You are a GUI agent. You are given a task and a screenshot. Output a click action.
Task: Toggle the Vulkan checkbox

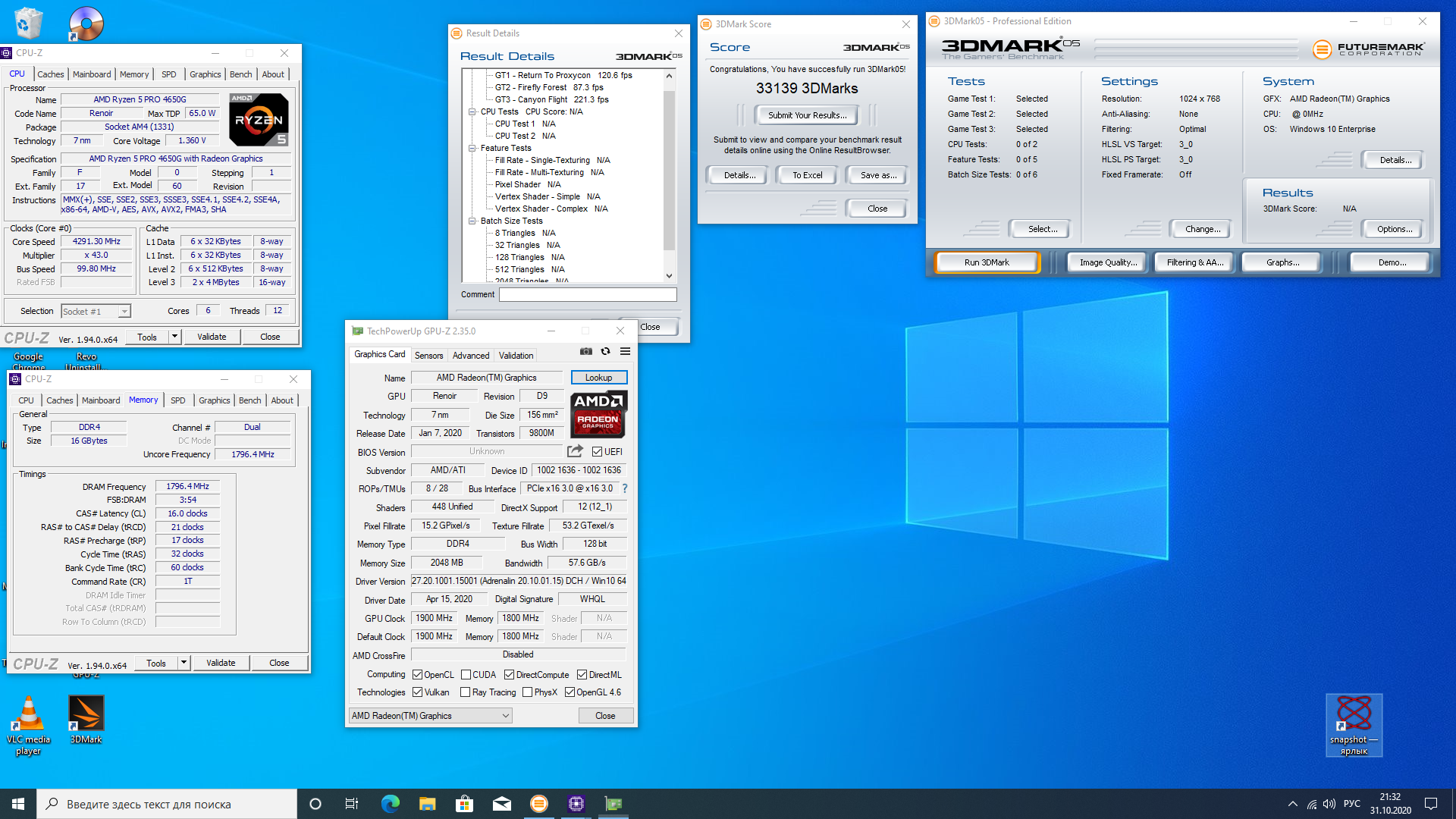[x=417, y=692]
